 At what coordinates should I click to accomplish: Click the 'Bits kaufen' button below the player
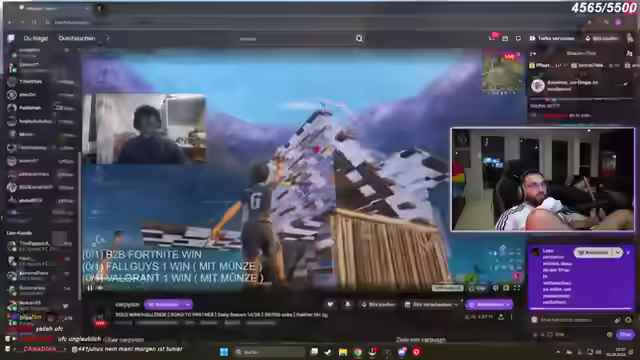(378, 304)
